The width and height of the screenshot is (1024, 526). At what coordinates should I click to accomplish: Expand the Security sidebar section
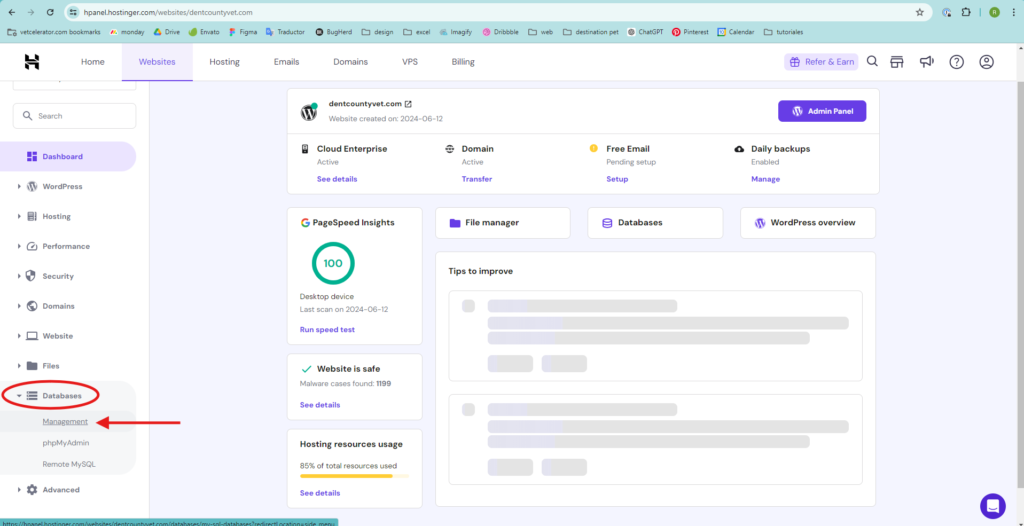(x=57, y=276)
